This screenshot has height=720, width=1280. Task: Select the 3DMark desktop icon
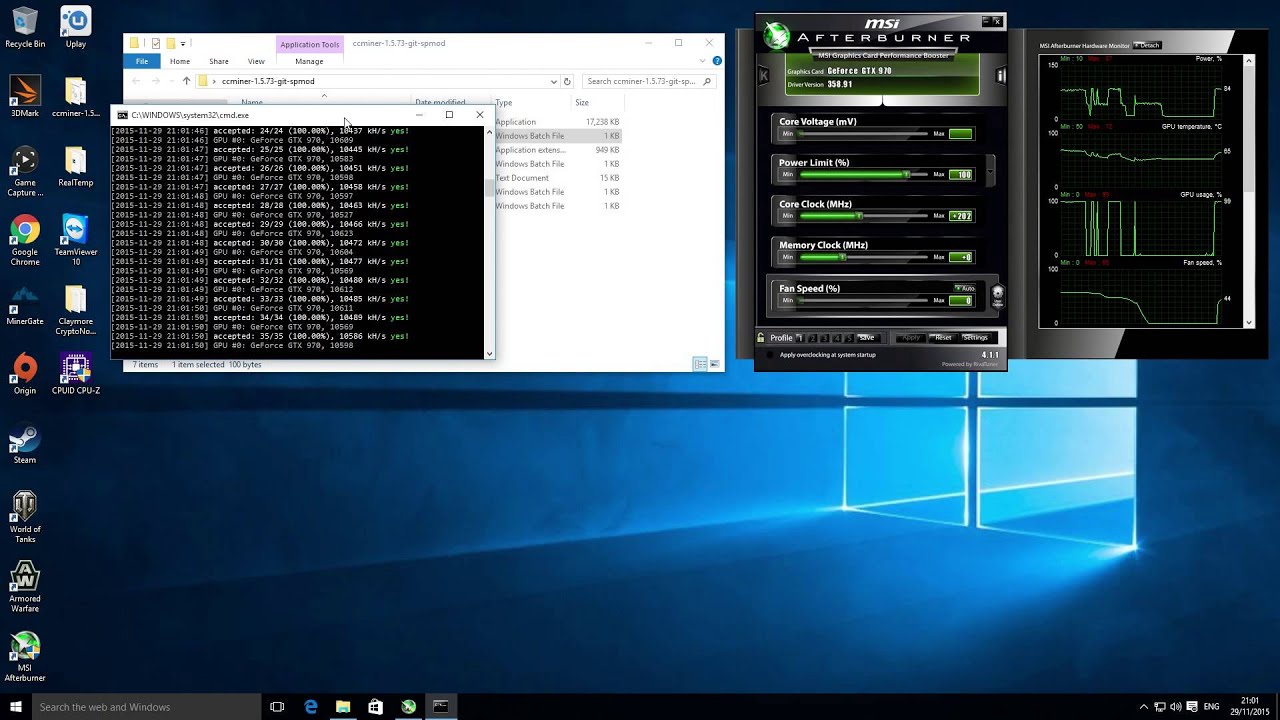[x=25, y=97]
